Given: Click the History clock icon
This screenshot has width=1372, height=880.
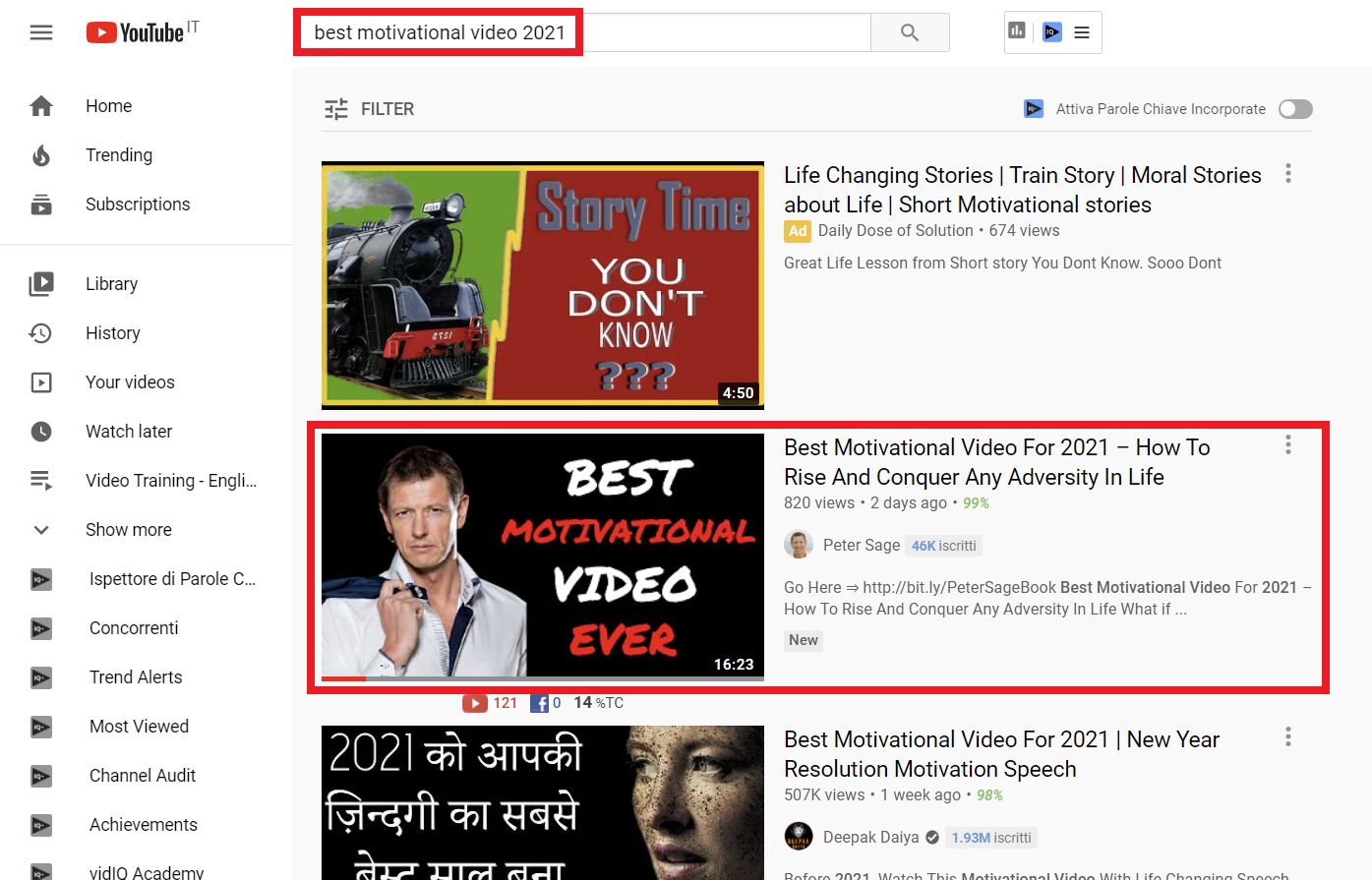Looking at the screenshot, I should (41, 333).
